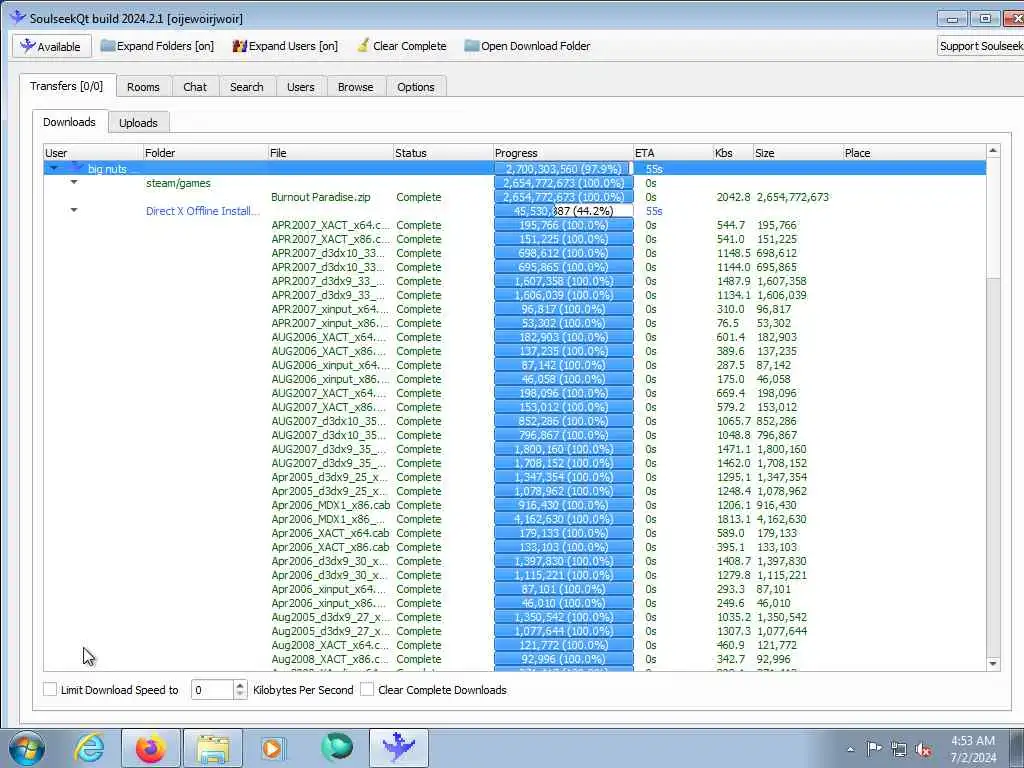The image size is (1024, 768).
Task: Click the muted volume tray icon
Action: coord(923,749)
